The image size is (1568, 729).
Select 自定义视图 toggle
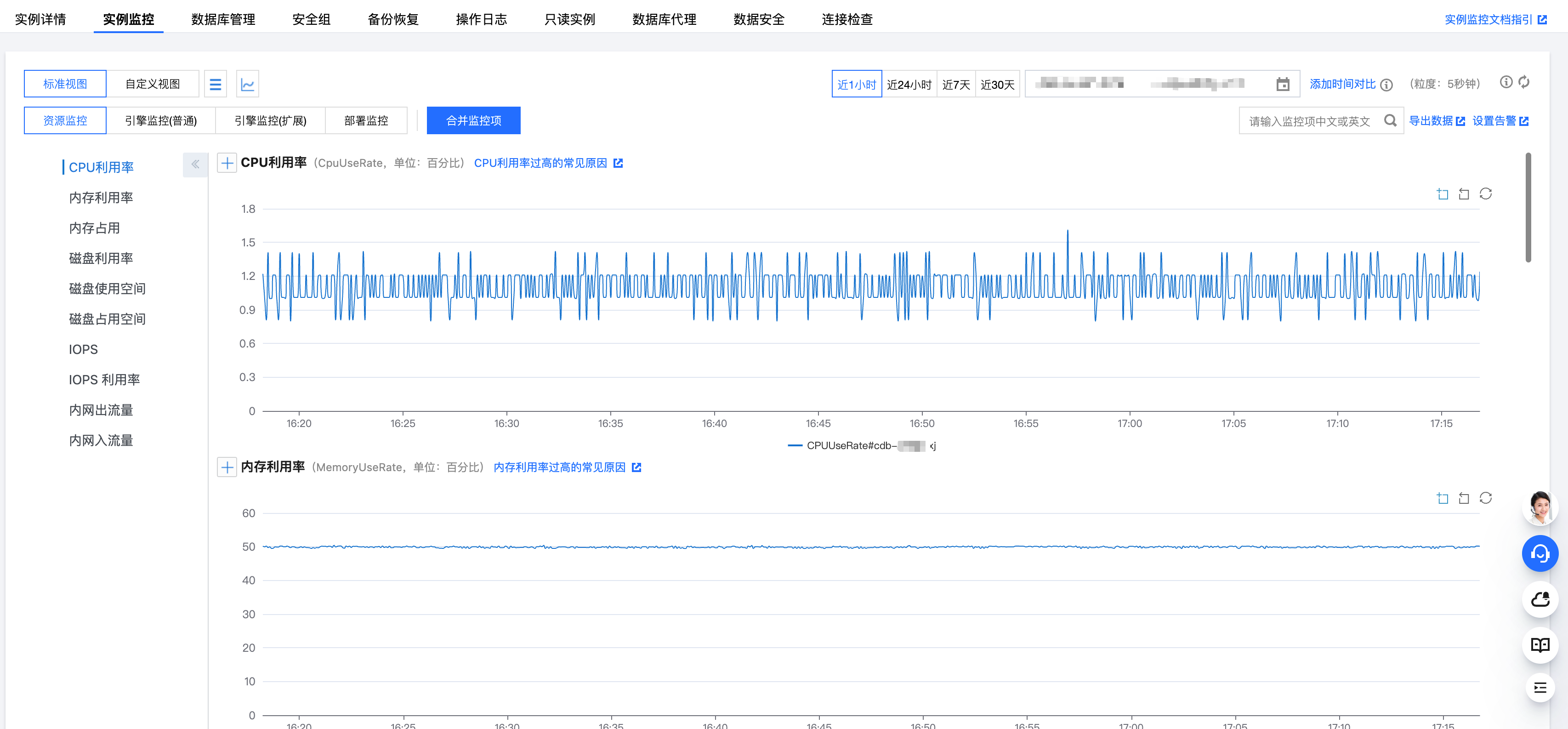(x=153, y=84)
